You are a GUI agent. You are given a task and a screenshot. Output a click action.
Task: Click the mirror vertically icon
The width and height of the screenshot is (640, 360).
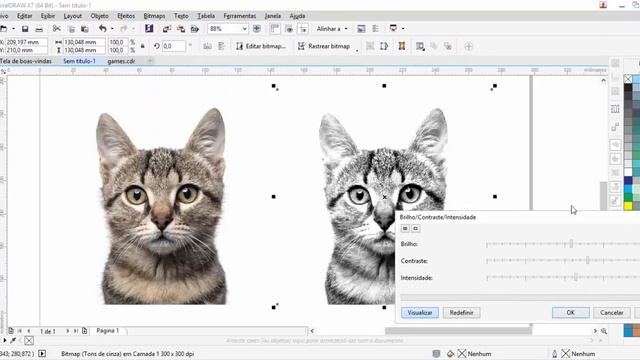[x=221, y=46]
